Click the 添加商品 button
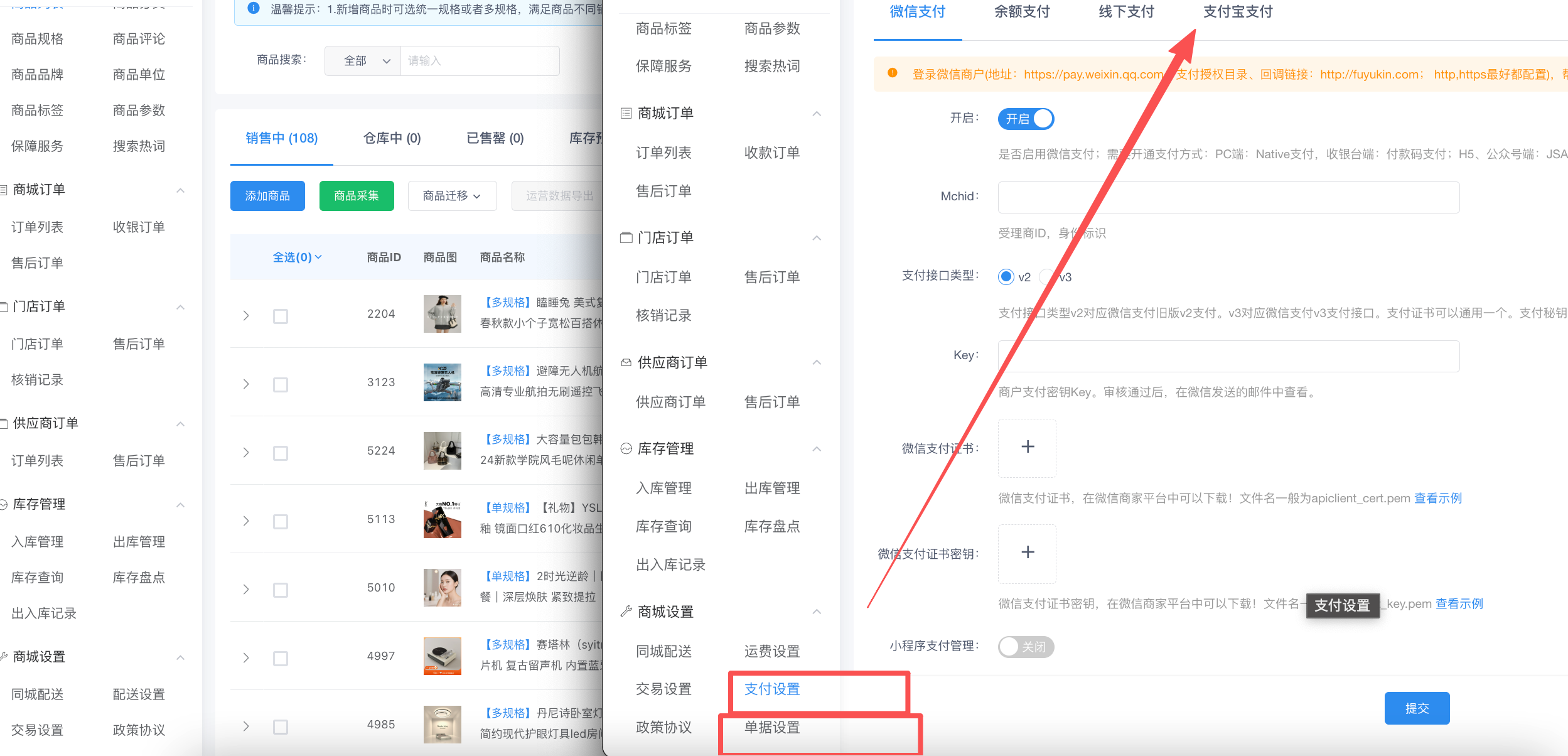 tap(267, 196)
